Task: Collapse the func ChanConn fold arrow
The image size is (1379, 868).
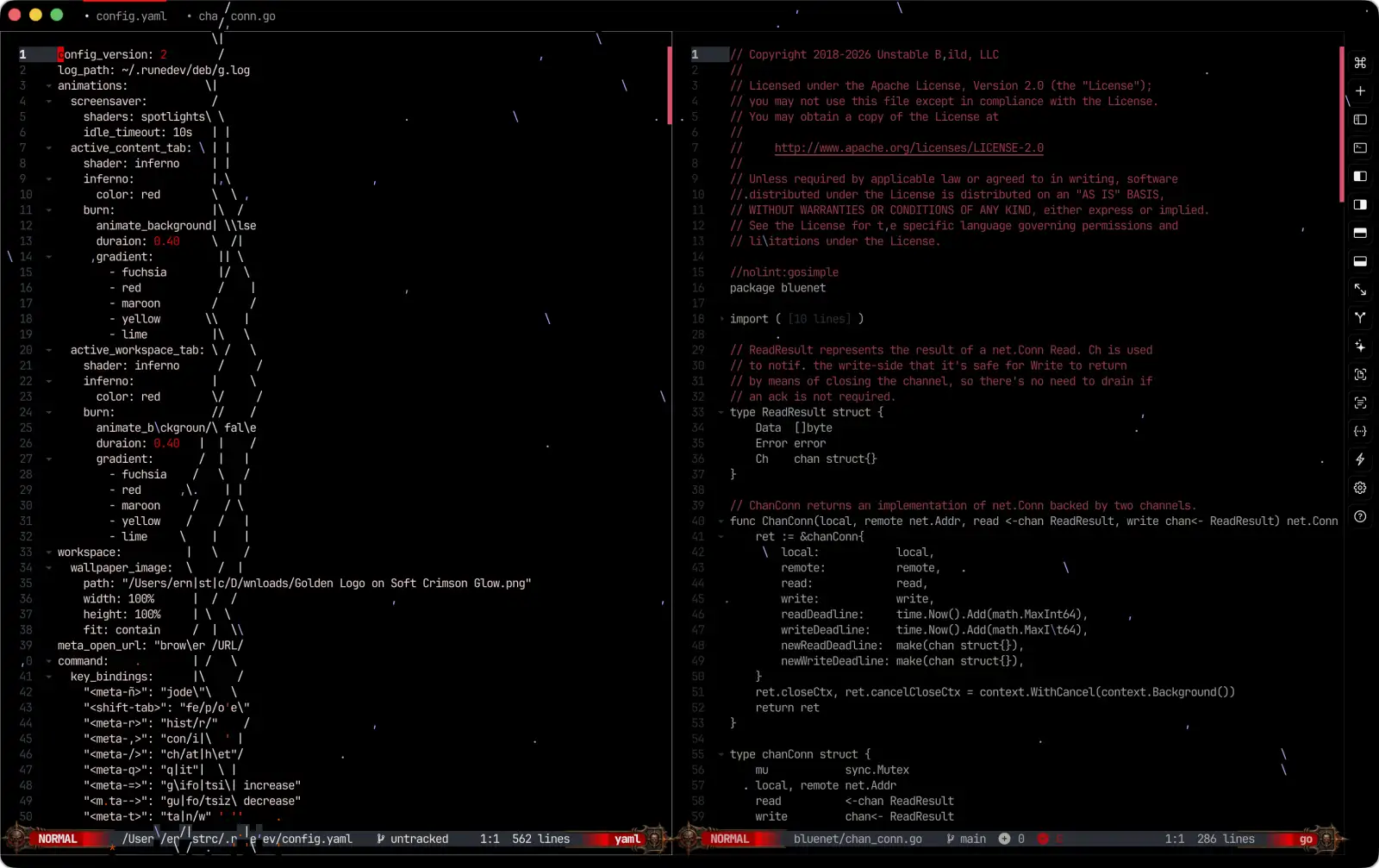Action: pyautogui.click(x=721, y=521)
